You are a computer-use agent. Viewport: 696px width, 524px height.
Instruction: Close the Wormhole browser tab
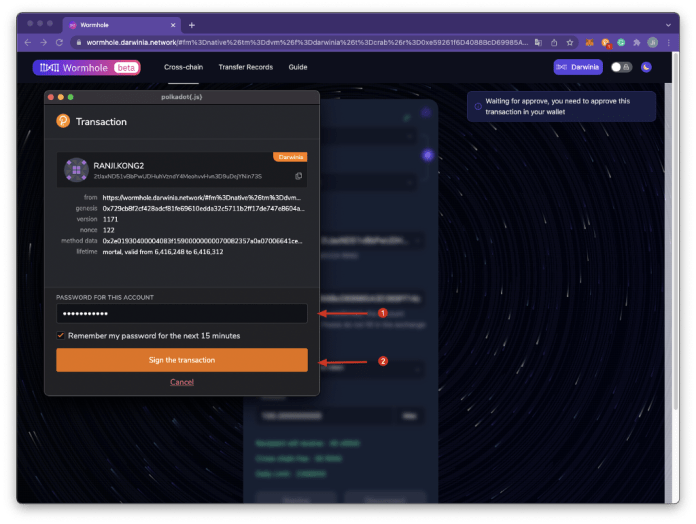[173, 25]
